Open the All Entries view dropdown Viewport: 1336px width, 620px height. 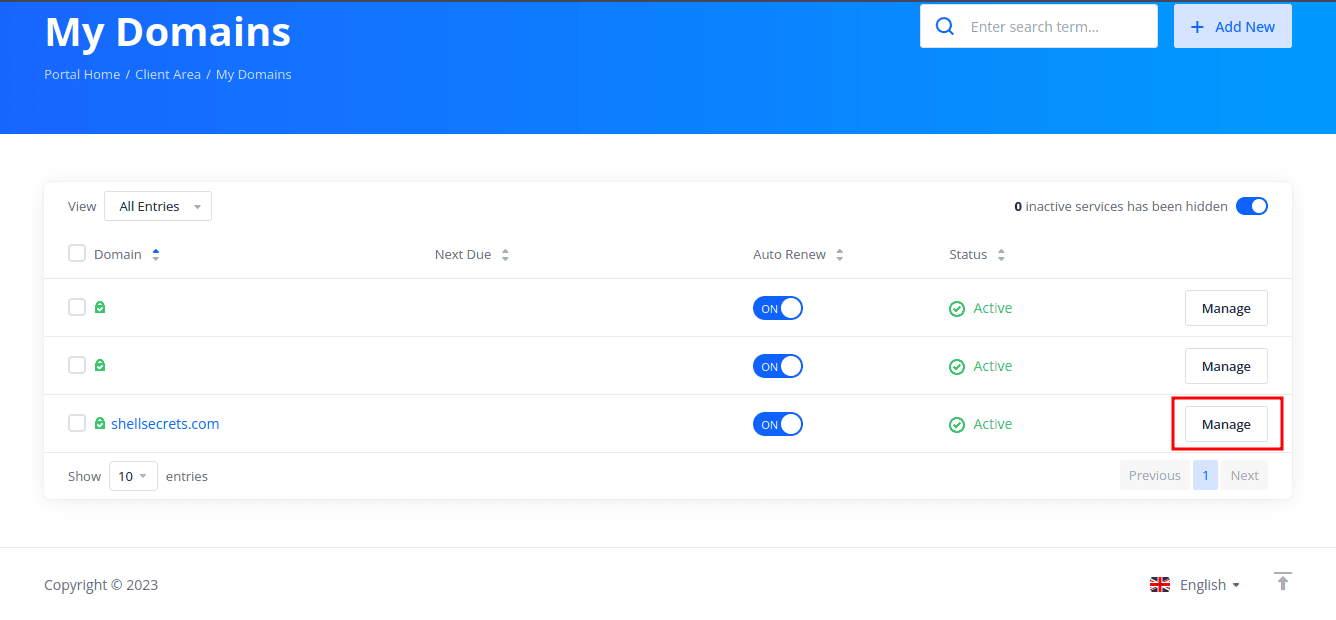[157, 205]
